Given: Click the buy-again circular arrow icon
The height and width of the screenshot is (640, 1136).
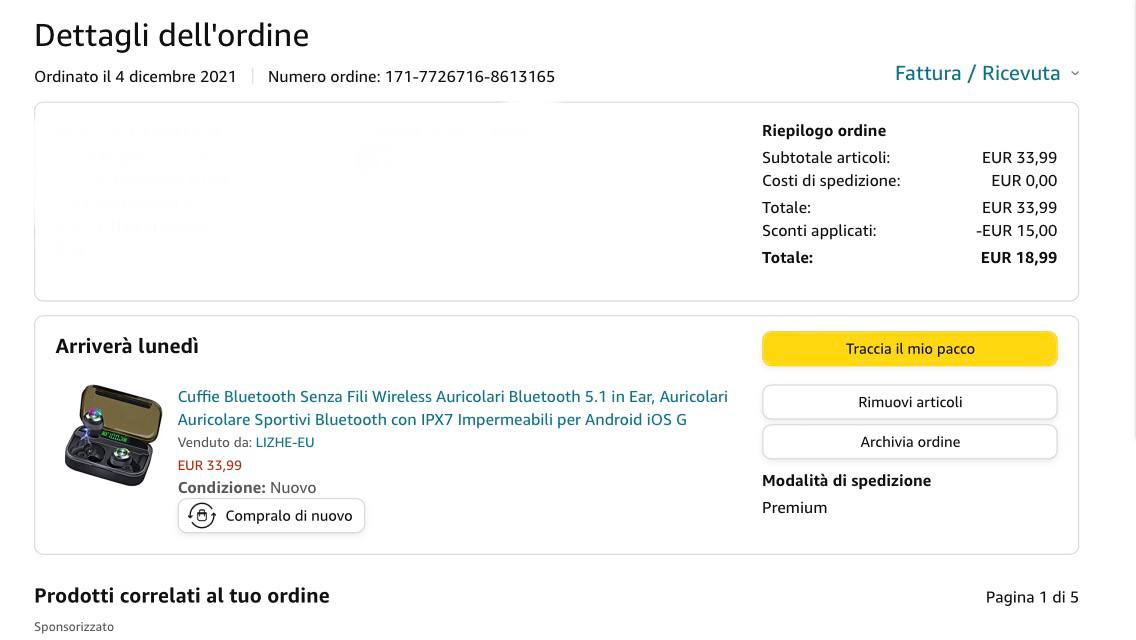Looking at the screenshot, I should pos(202,516).
